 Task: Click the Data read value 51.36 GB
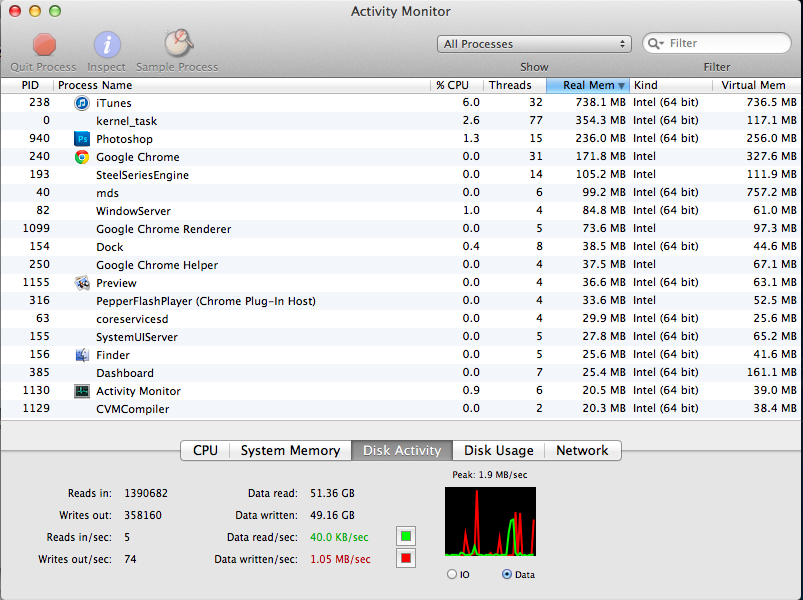point(332,494)
